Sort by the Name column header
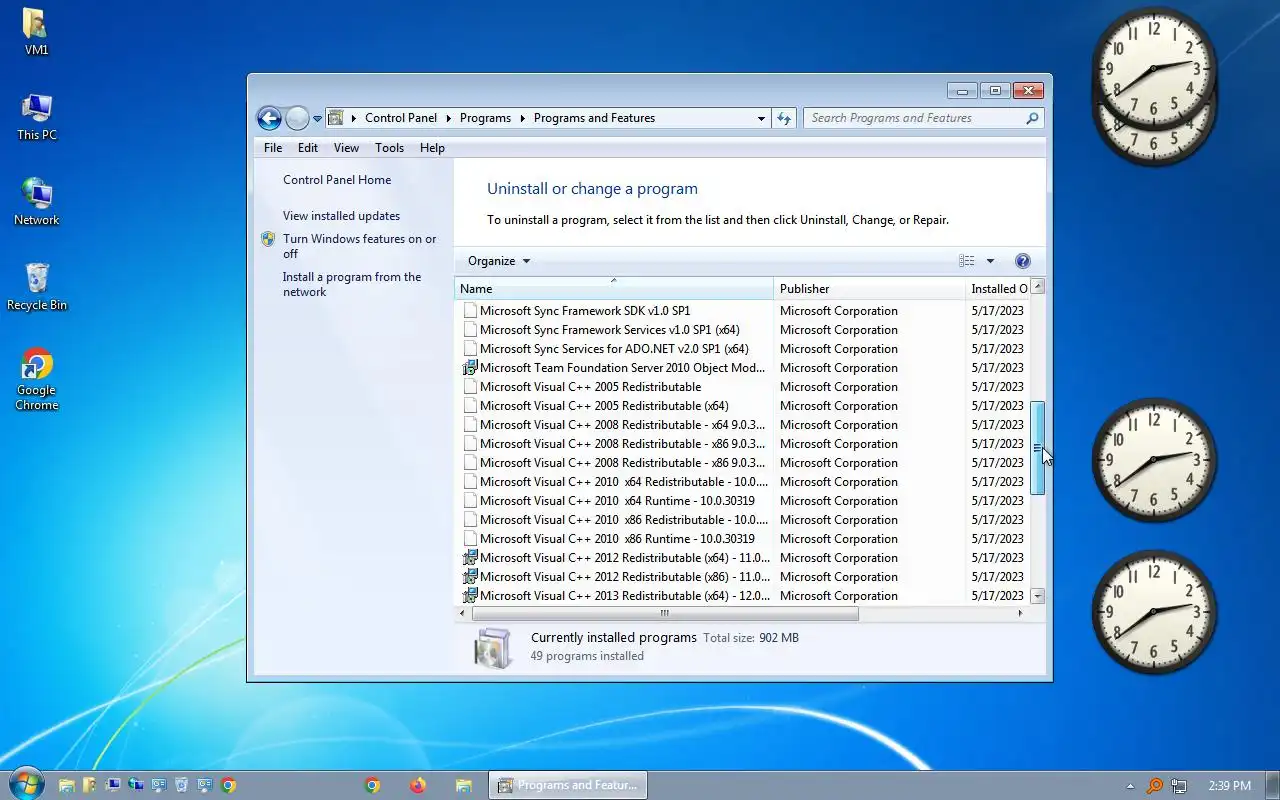1280x800 pixels. [614, 289]
